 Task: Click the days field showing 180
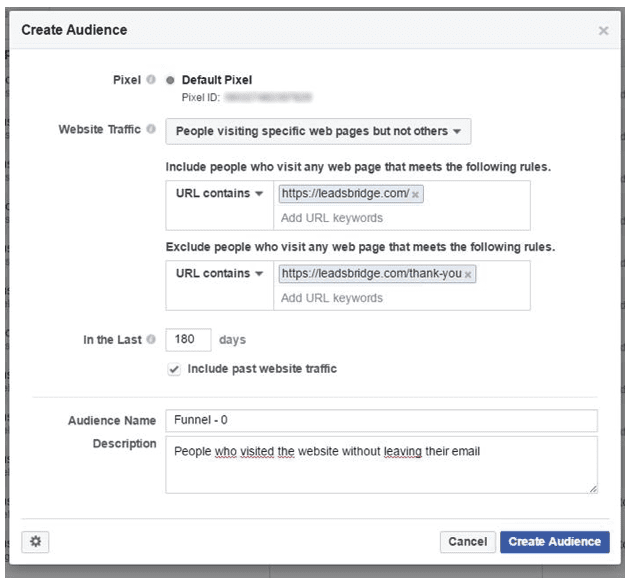(x=188, y=340)
